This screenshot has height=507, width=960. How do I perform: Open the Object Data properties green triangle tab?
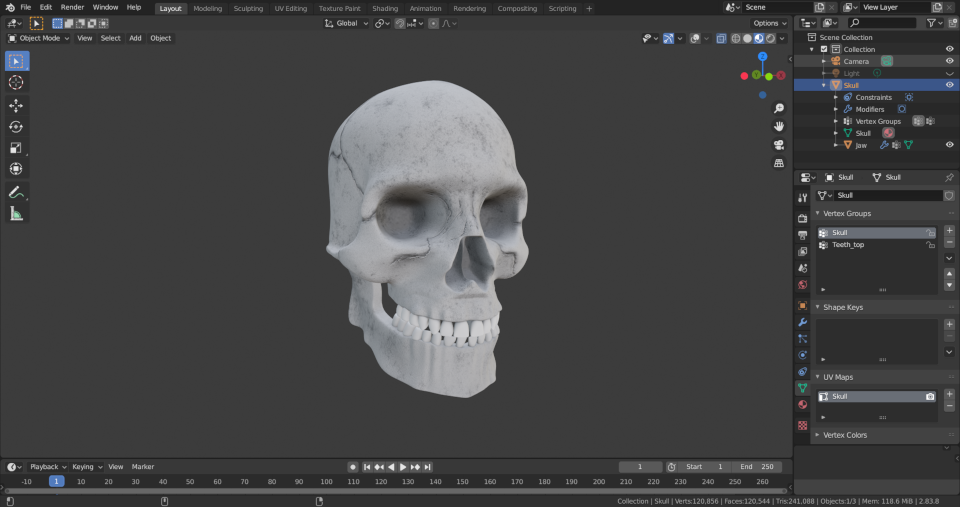(803, 388)
